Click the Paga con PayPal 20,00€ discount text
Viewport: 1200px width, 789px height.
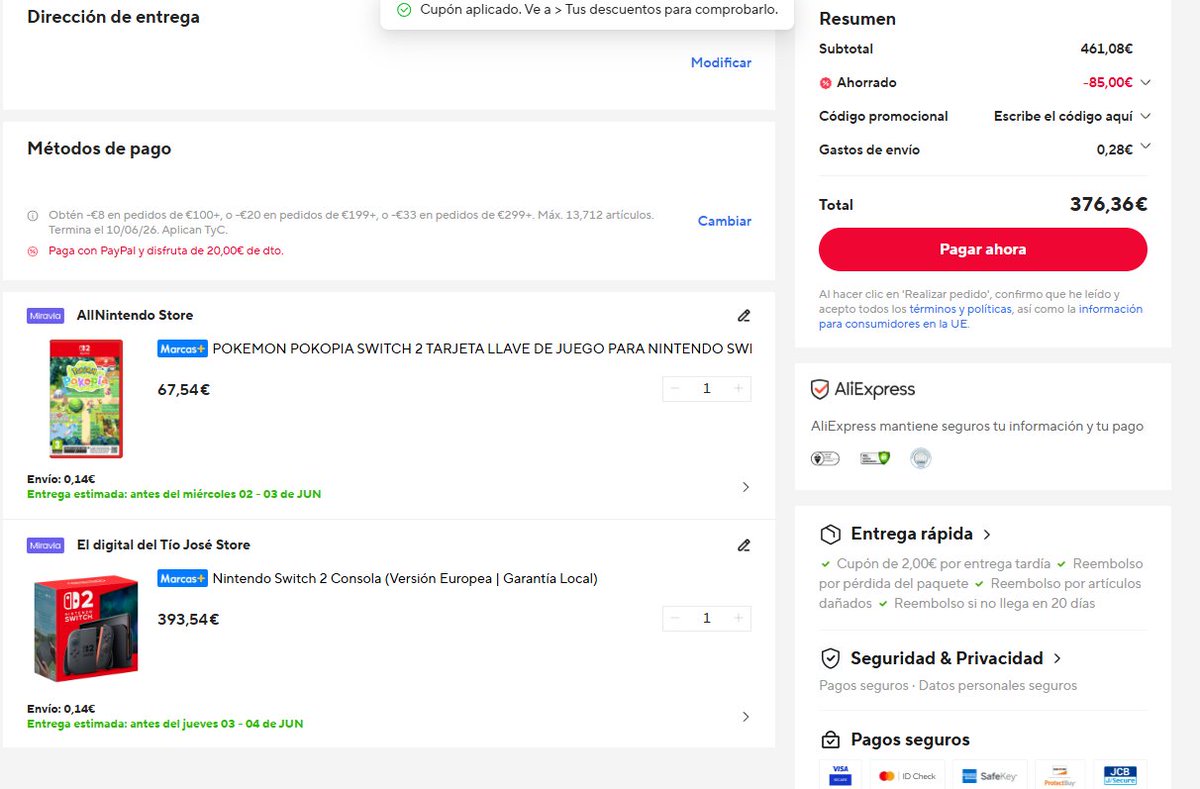pyautogui.click(x=166, y=251)
